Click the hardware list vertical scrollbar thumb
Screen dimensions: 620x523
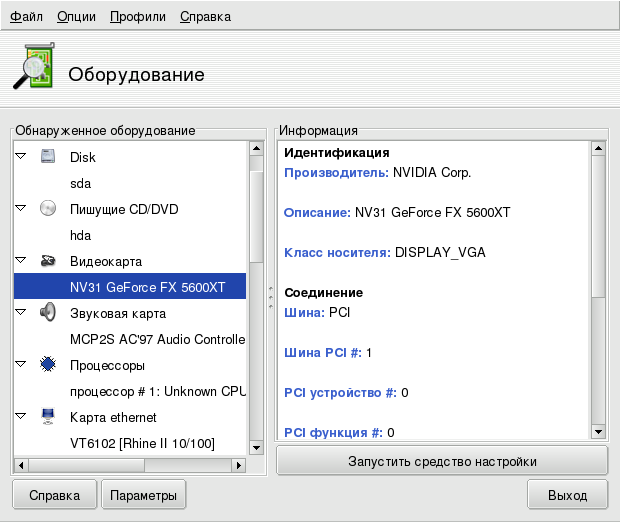[256, 216]
